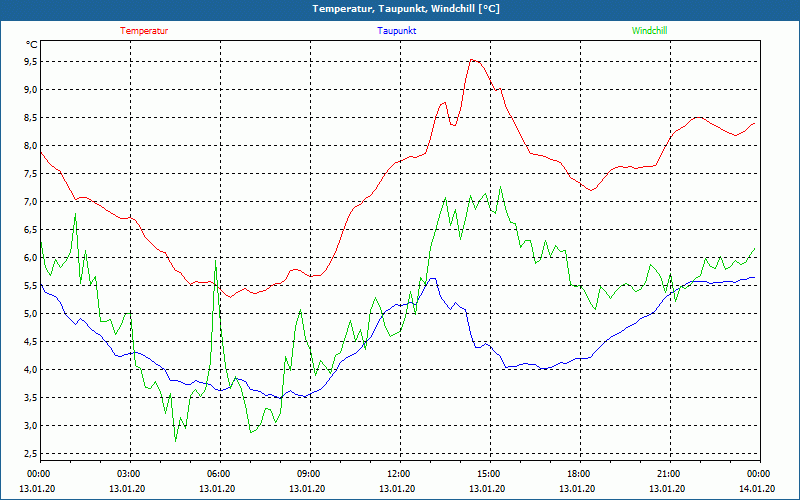Click the 3,5 y-axis value

(x=32, y=398)
